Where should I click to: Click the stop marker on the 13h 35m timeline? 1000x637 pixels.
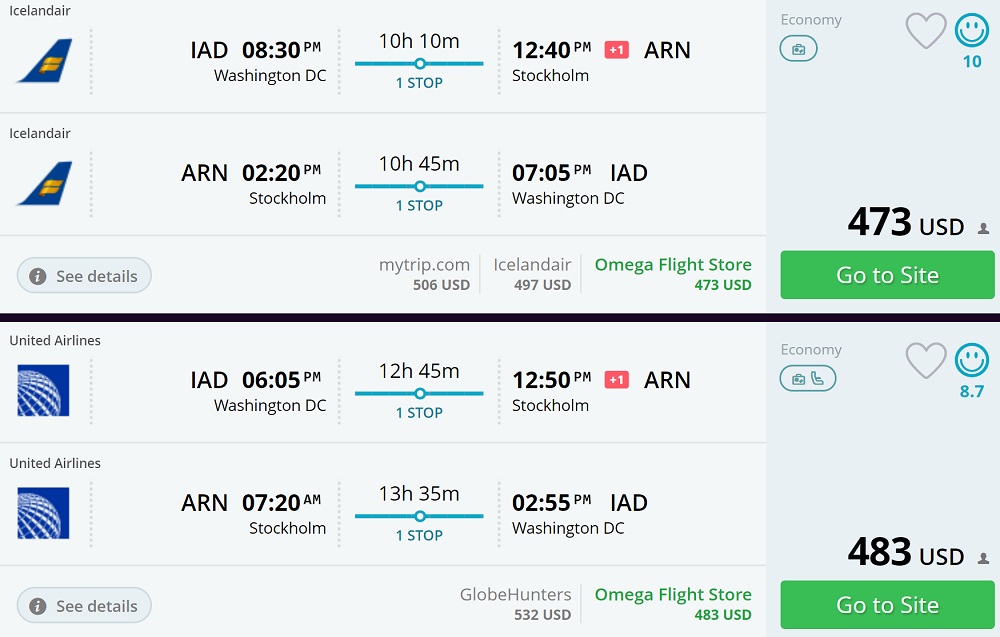[420, 517]
